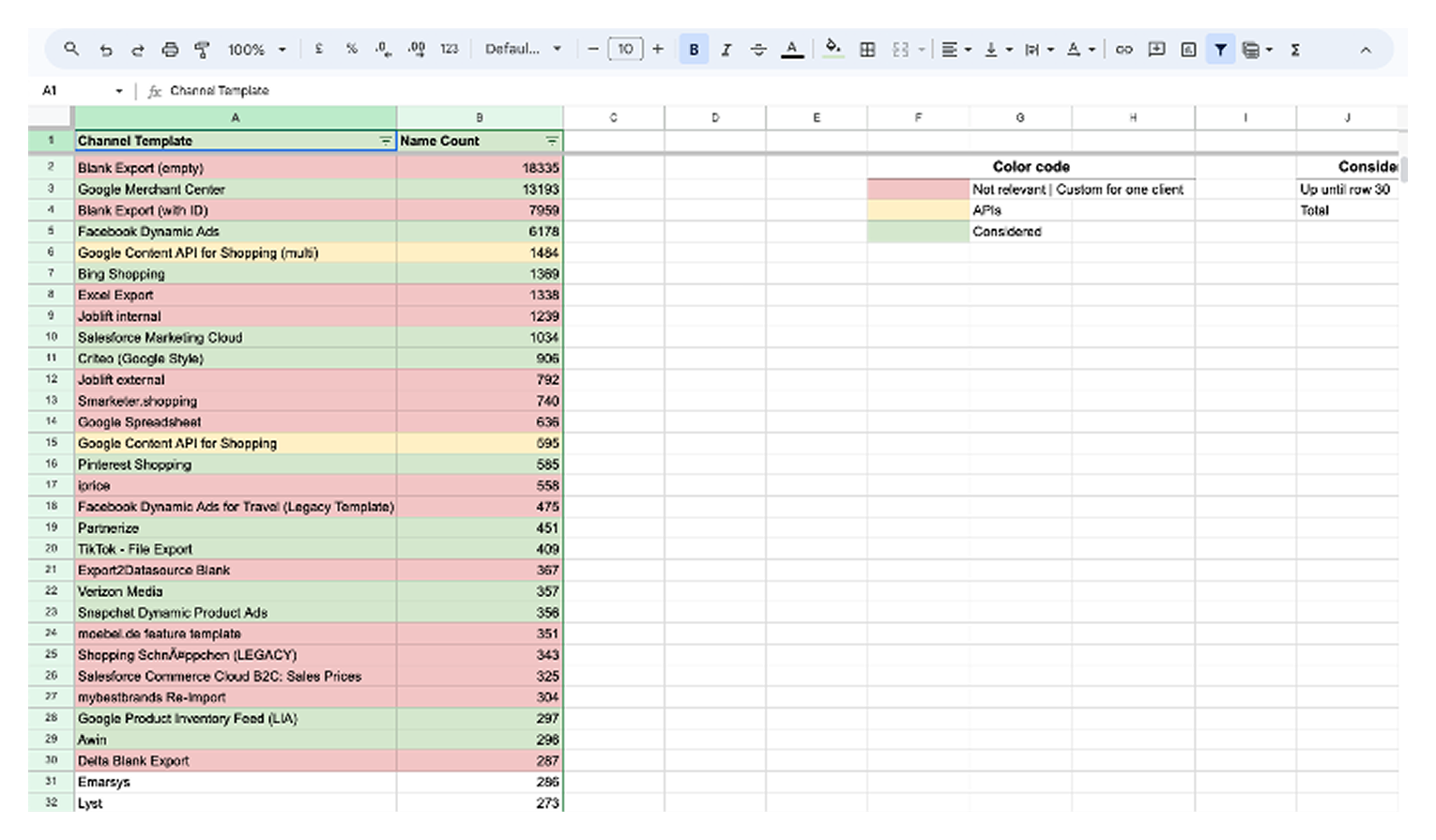Image resolution: width=1436 pixels, height=840 pixels.
Task: Click the fx formula icon
Action: 155,91
